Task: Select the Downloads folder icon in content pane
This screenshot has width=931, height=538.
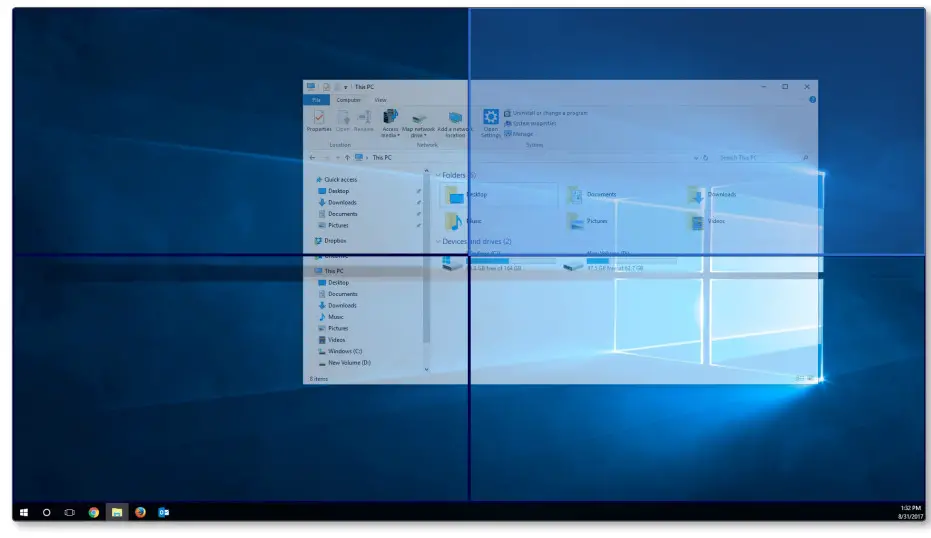Action: pos(696,195)
